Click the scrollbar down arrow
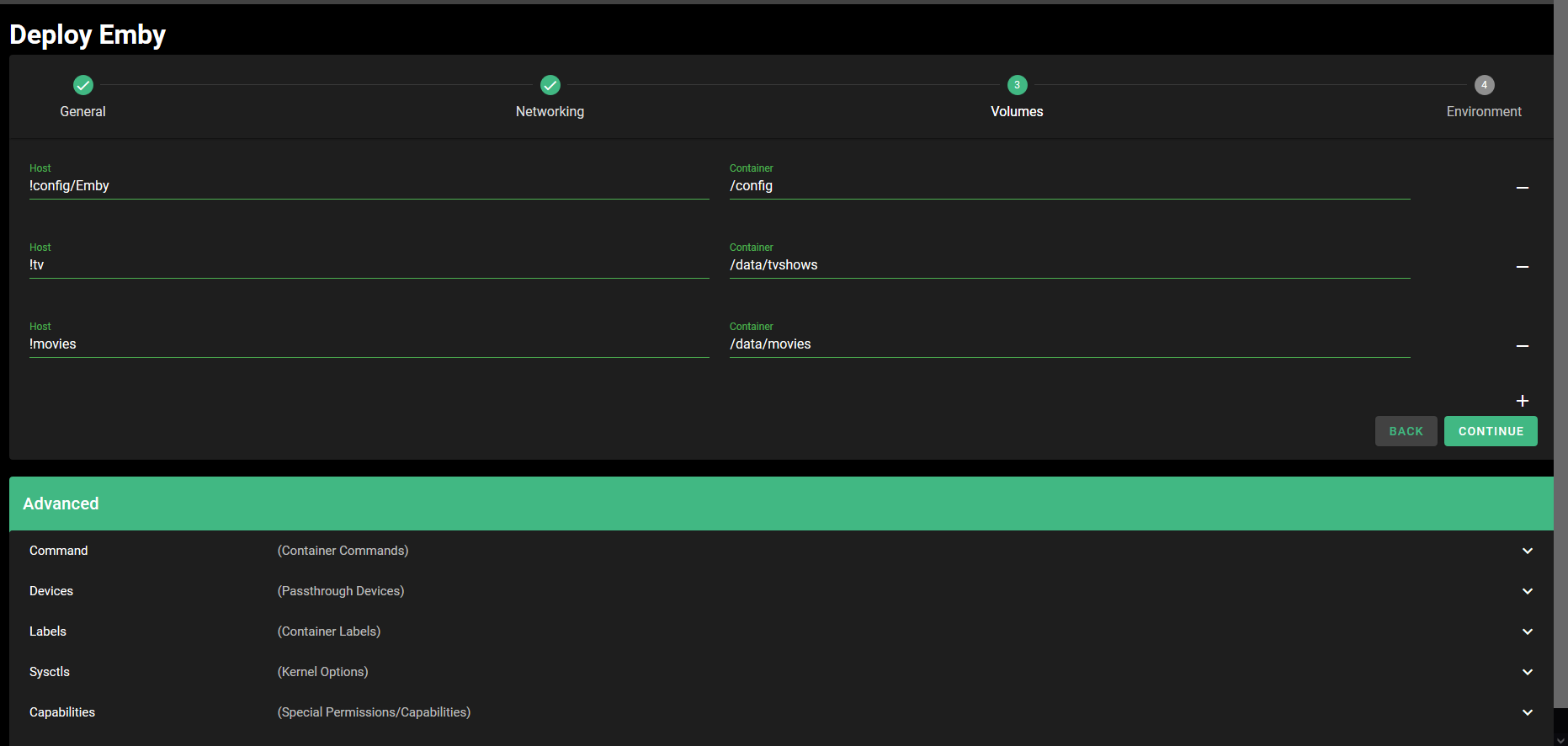 1560,740
